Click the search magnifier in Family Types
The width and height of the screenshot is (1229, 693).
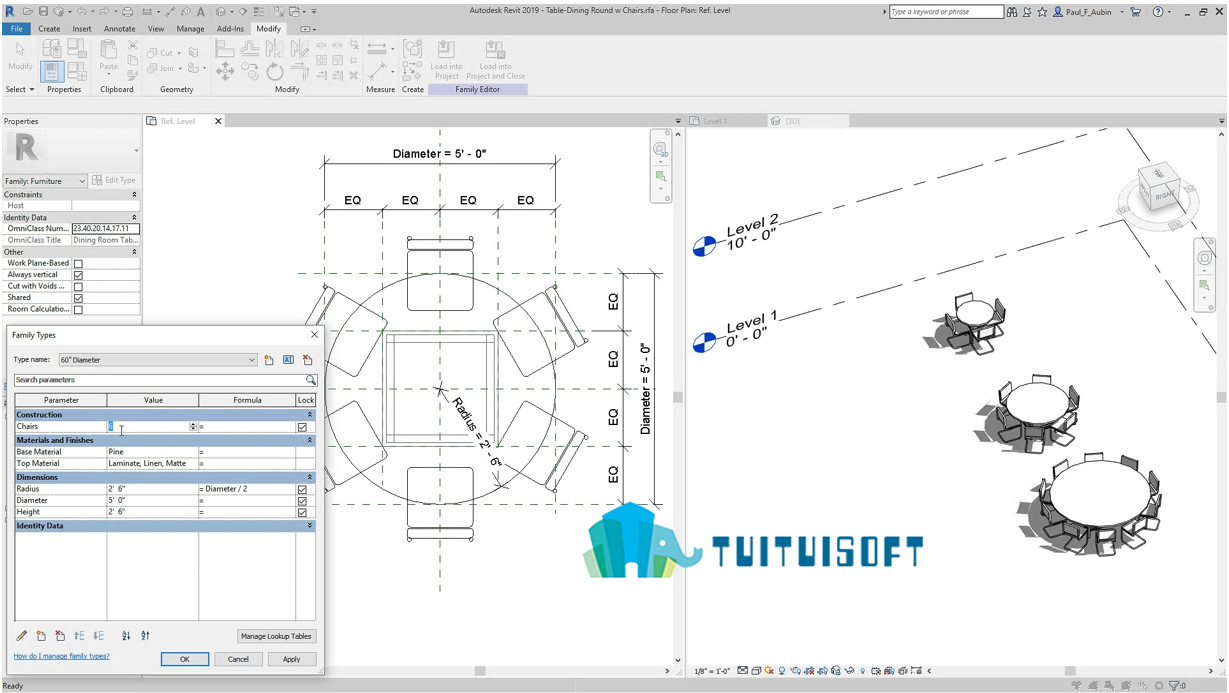click(x=311, y=380)
